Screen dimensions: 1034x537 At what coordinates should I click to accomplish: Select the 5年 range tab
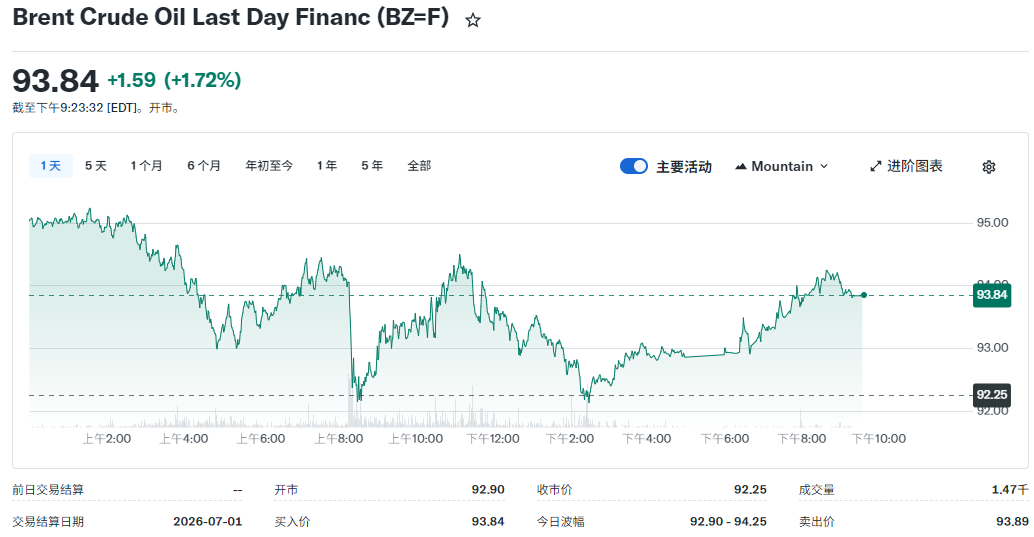[372, 166]
